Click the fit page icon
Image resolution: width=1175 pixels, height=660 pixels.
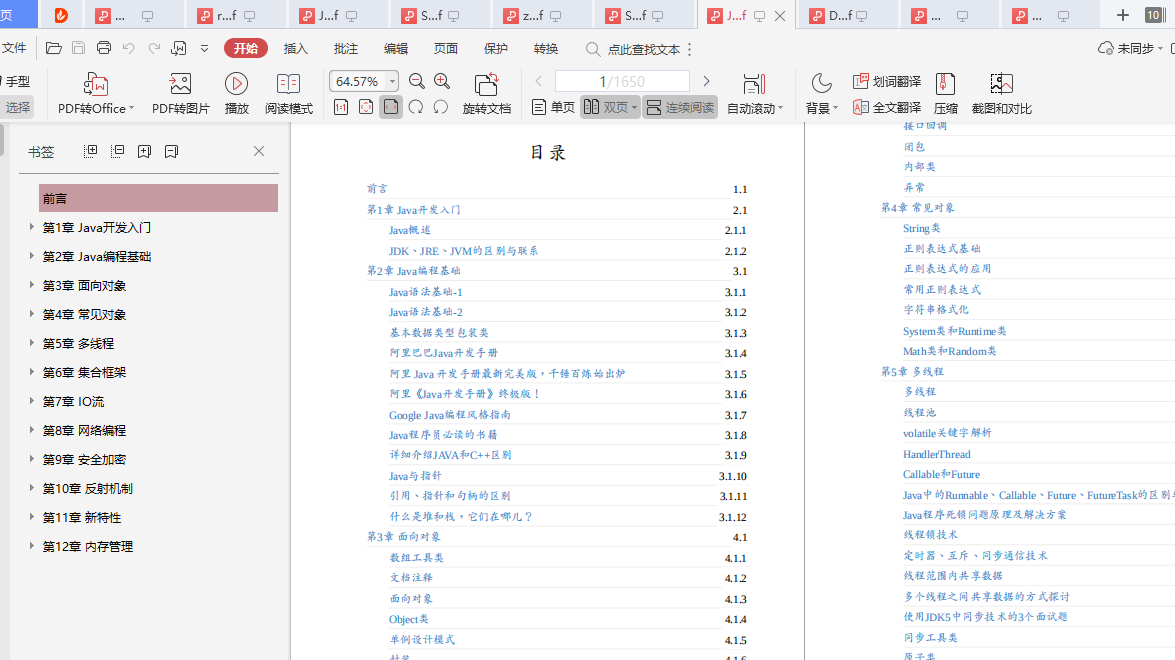tap(366, 107)
